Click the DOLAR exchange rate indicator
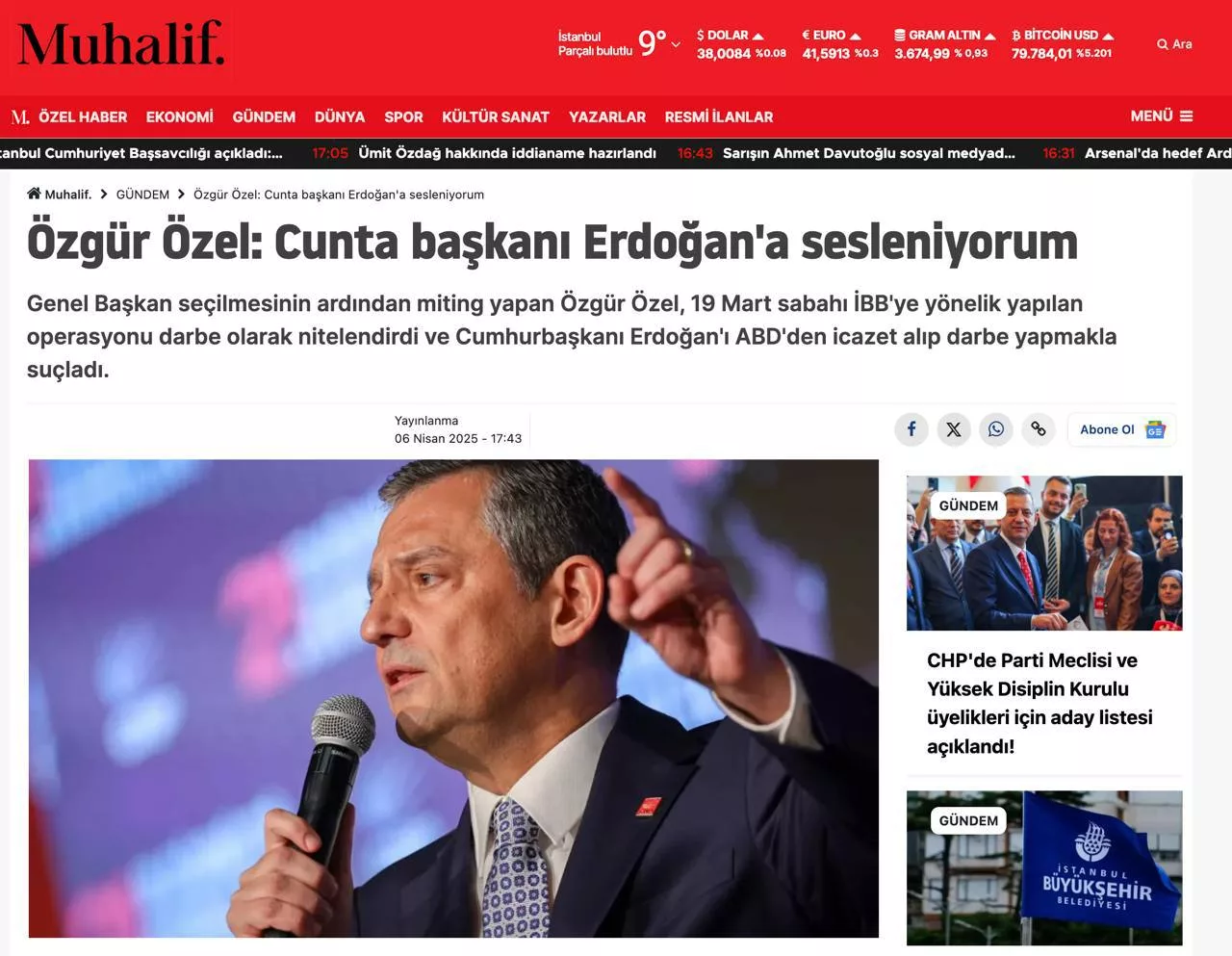 point(741,44)
